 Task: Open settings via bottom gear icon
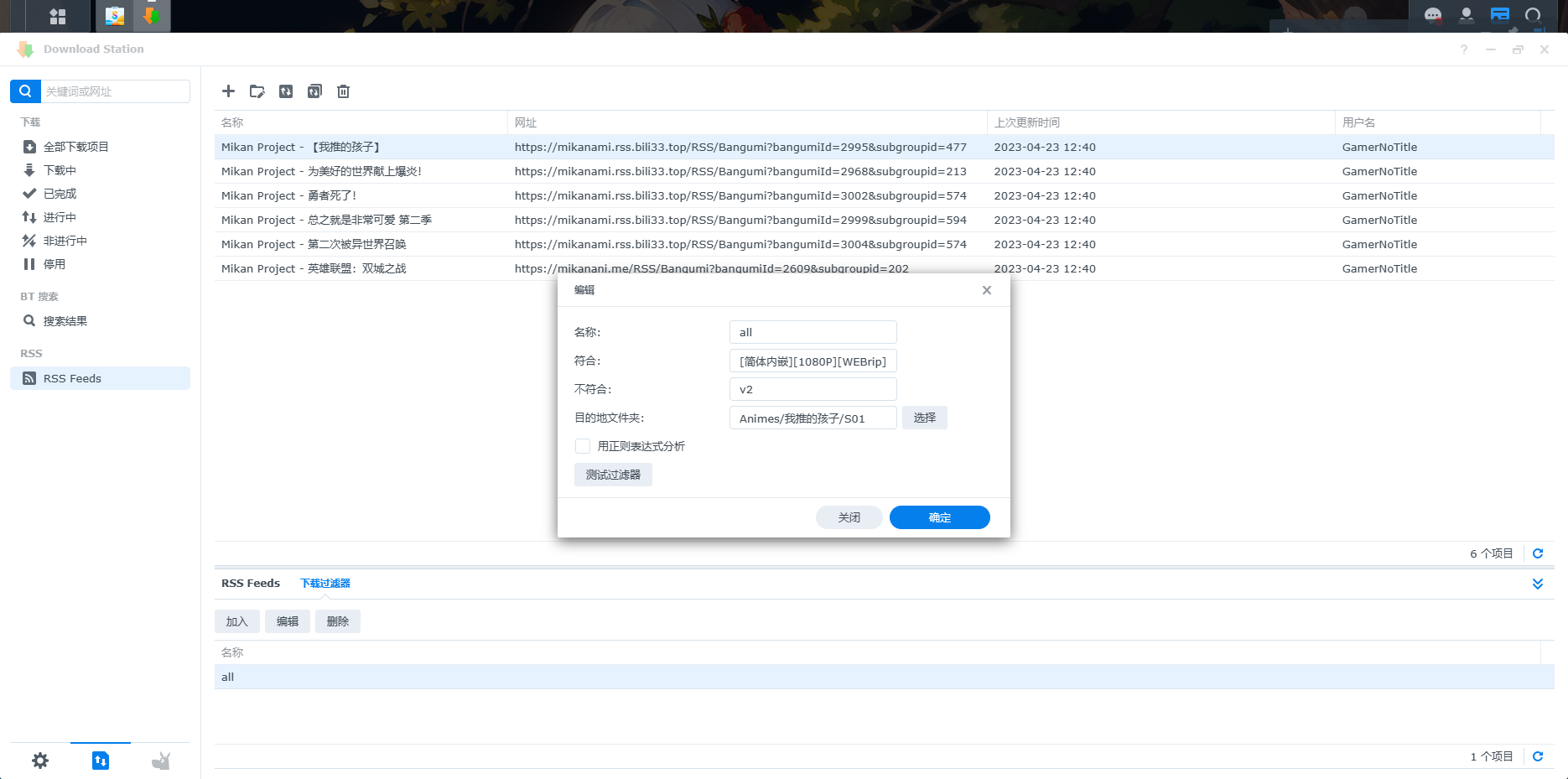pos(40,761)
